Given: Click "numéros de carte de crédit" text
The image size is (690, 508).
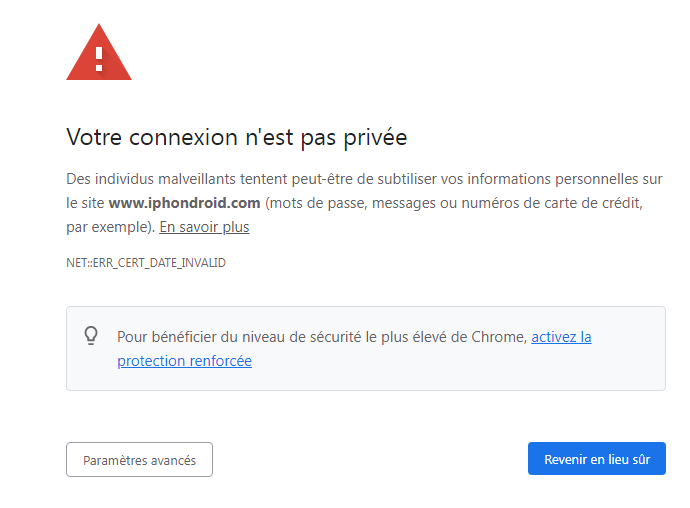Looking at the screenshot, I should tap(552, 203).
